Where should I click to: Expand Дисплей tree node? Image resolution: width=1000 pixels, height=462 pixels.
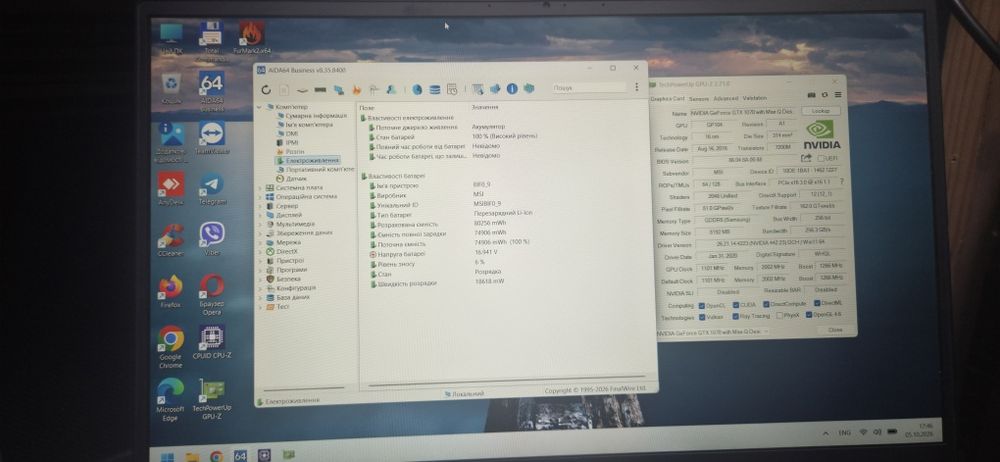point(260,215)
